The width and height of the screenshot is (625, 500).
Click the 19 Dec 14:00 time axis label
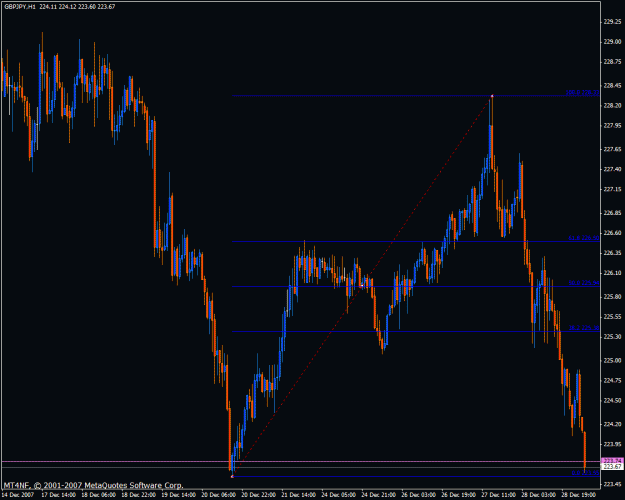(179, 495)
